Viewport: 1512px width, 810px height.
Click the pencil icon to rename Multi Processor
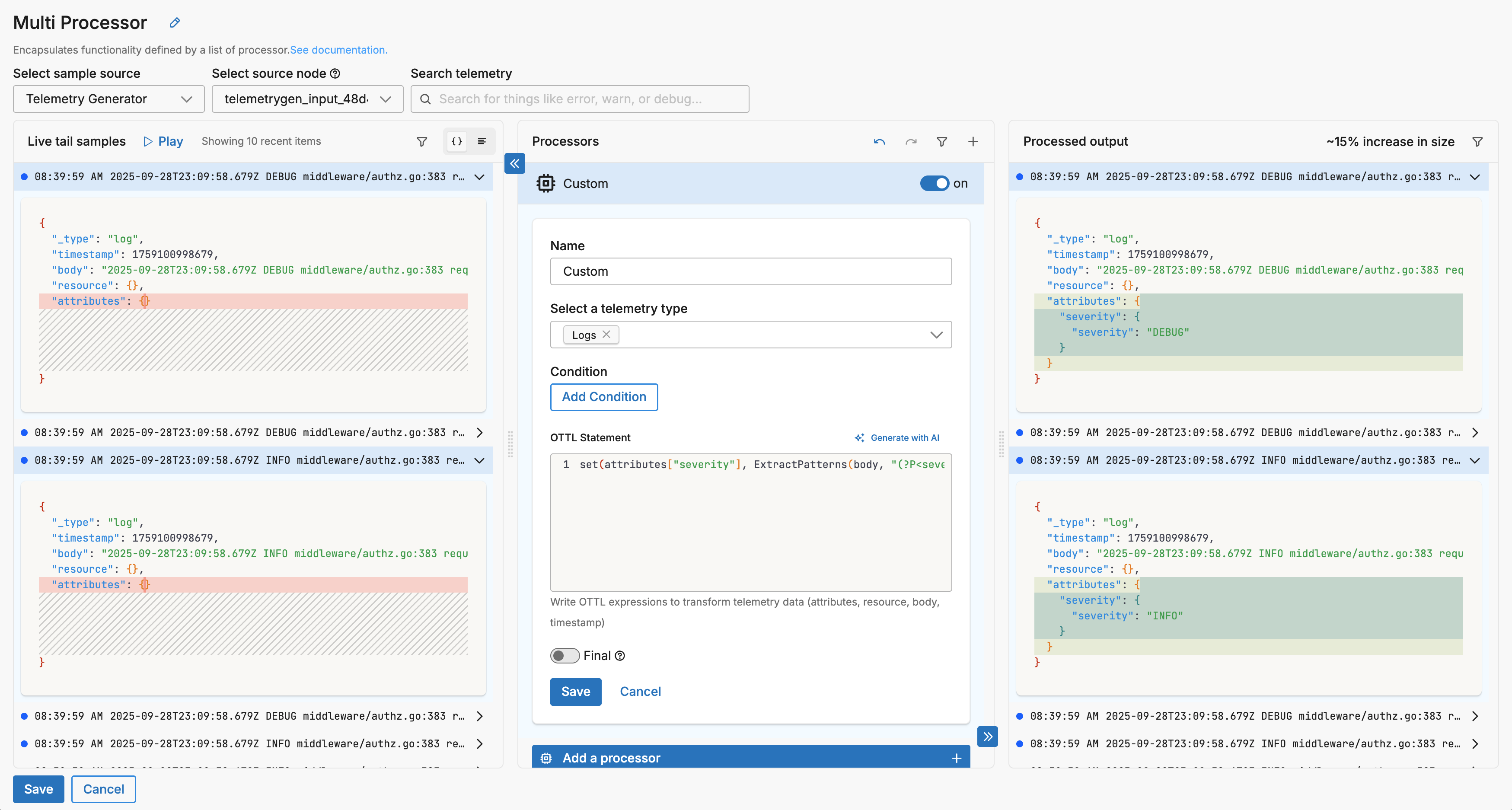(x=174, y=23)
